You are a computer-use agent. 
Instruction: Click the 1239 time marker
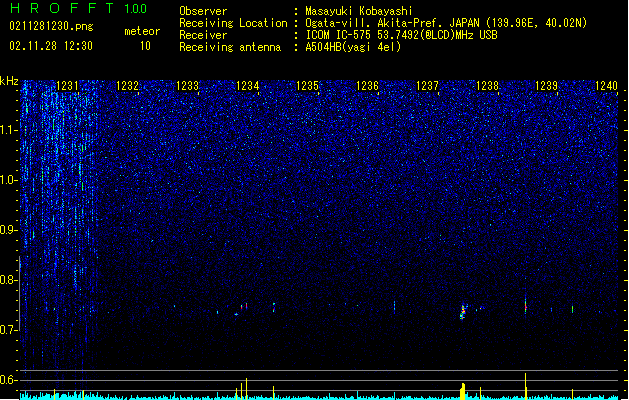click(546, 86)
